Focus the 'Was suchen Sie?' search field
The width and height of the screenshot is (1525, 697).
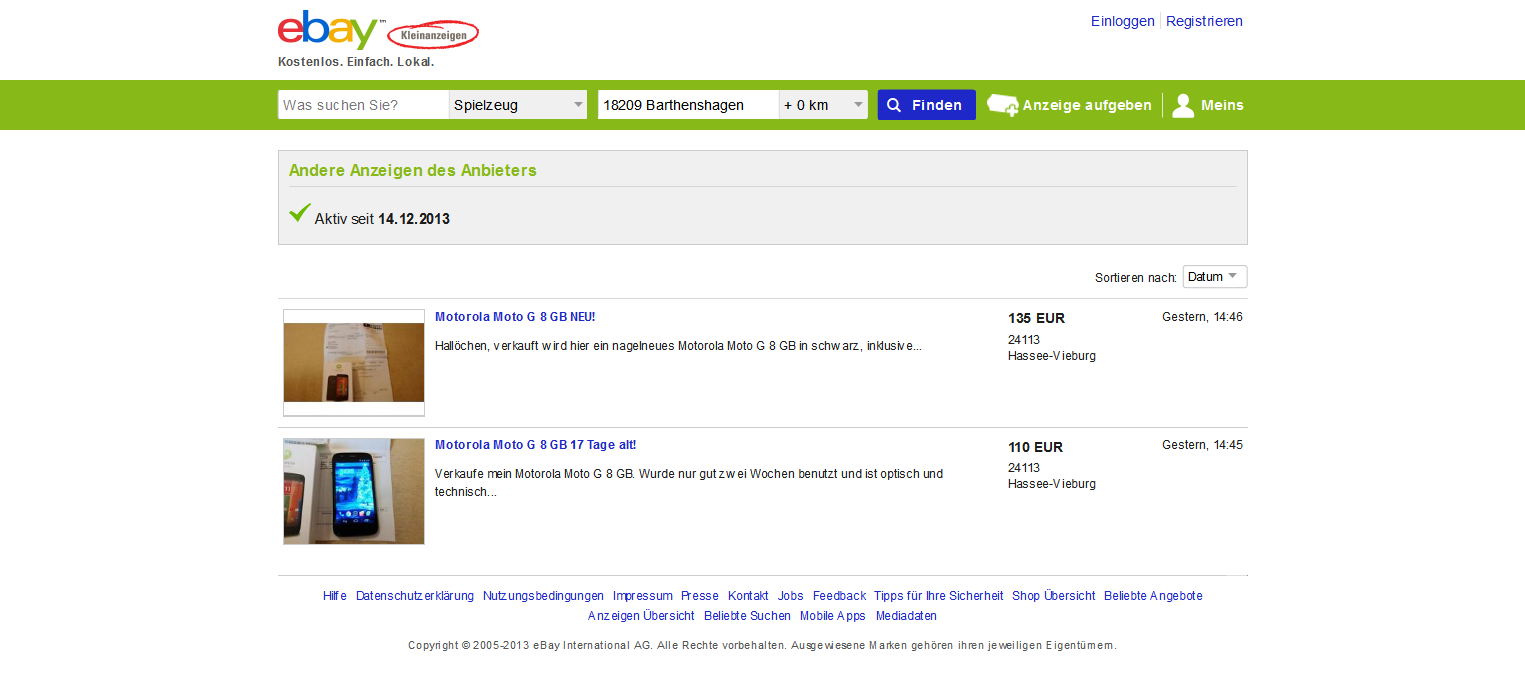pos(364,105)
